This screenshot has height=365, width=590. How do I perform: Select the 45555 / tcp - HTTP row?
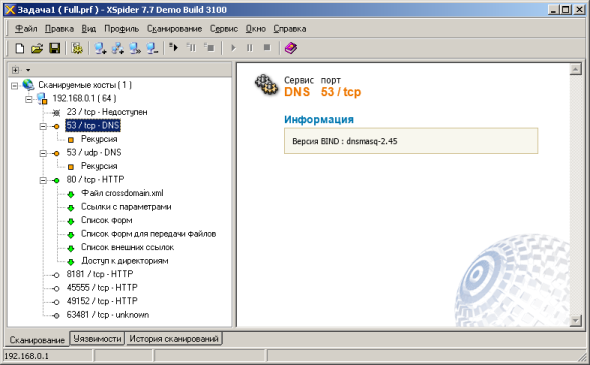pos(102,287)
